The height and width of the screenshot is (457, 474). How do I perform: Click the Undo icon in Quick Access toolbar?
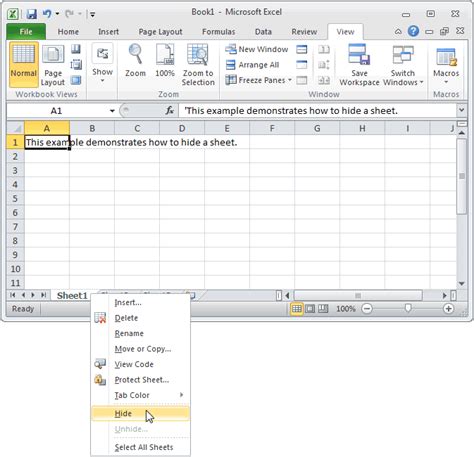(47, 14)
